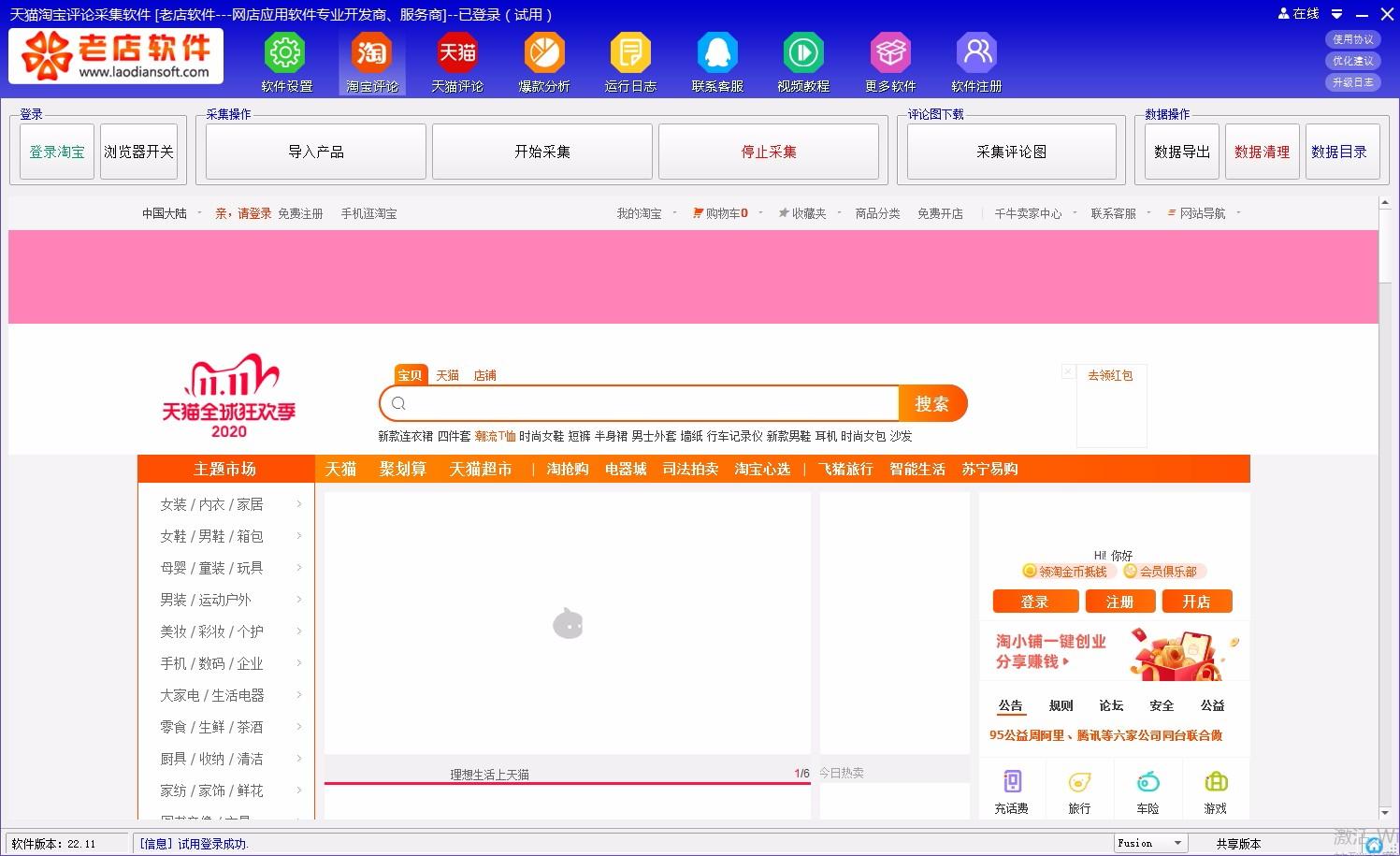Click the 老店软件 logo

coord(116,55)
